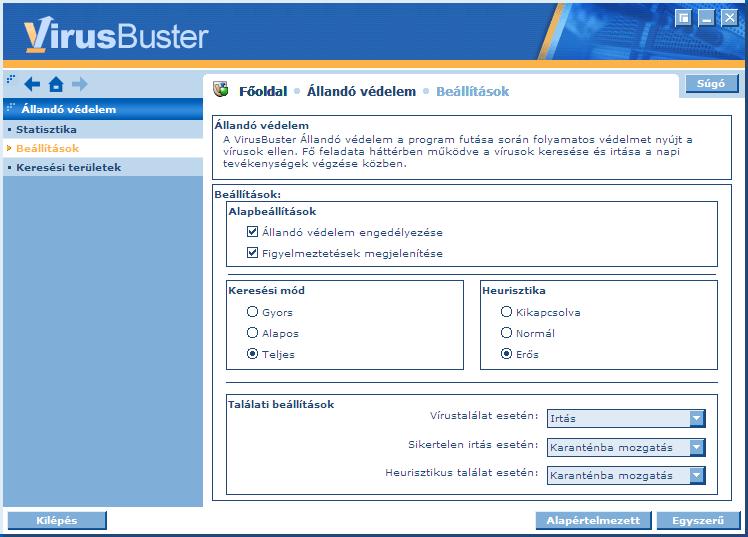Restore defaults with Alapértelmezett button
Image resolution: width=748 pixels, height=537 pixels.
pyautogui.click(x=593, y=520)
